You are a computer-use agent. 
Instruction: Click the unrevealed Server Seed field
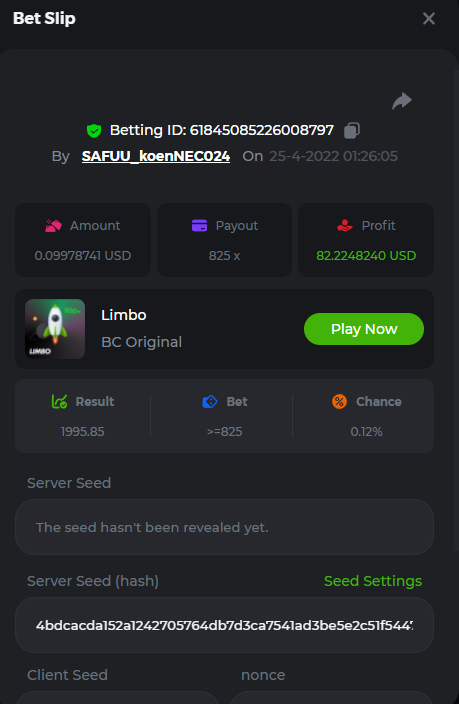pyautogui.click(x=225, y=527)
